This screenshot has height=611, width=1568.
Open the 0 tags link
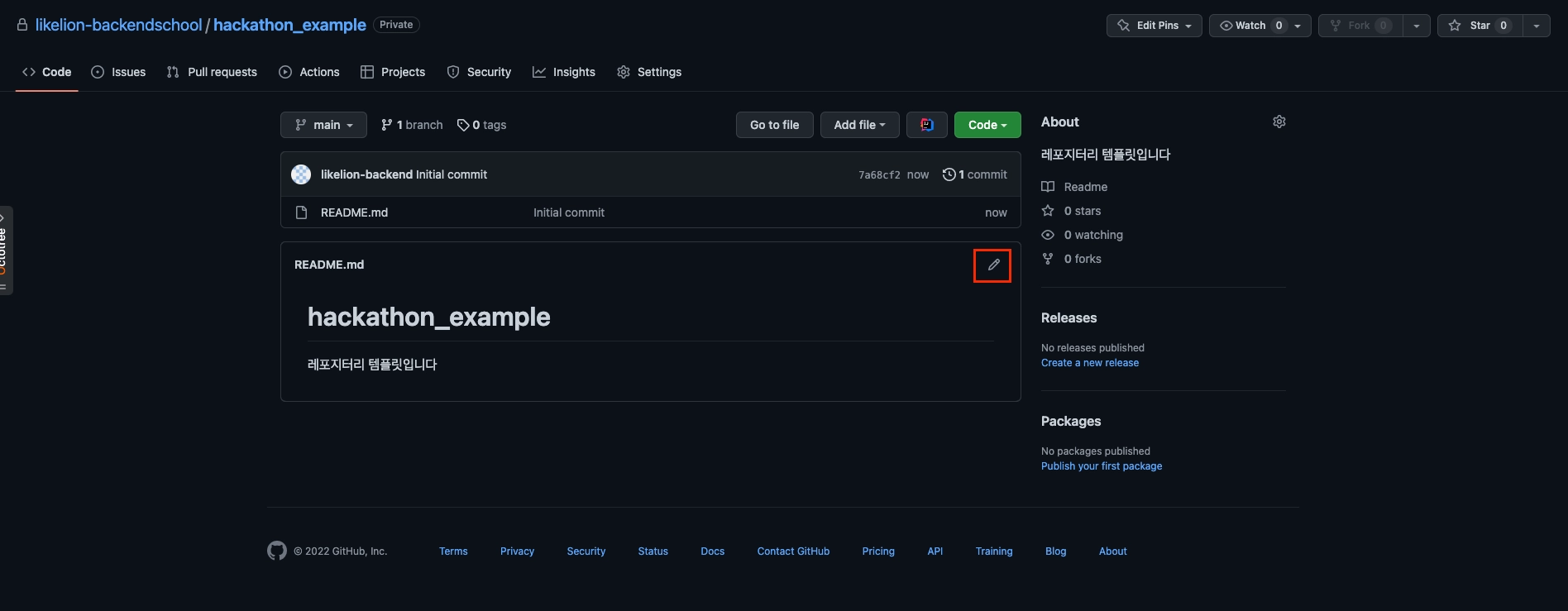coord(481,125)
